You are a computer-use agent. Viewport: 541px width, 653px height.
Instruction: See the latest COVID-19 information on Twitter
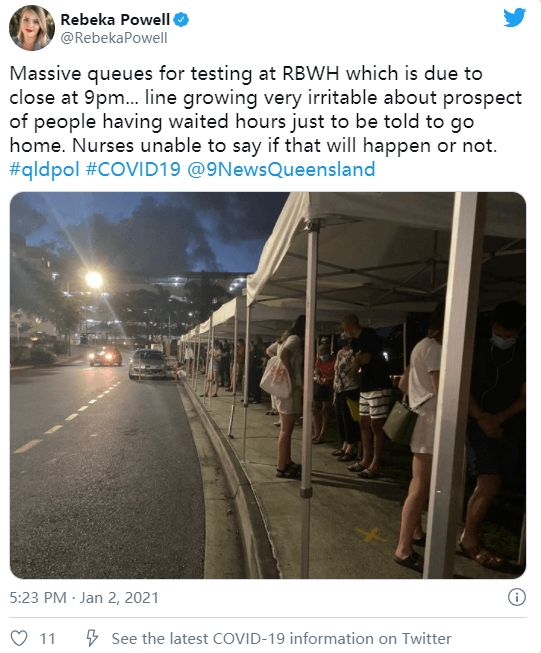click(281, 638)
